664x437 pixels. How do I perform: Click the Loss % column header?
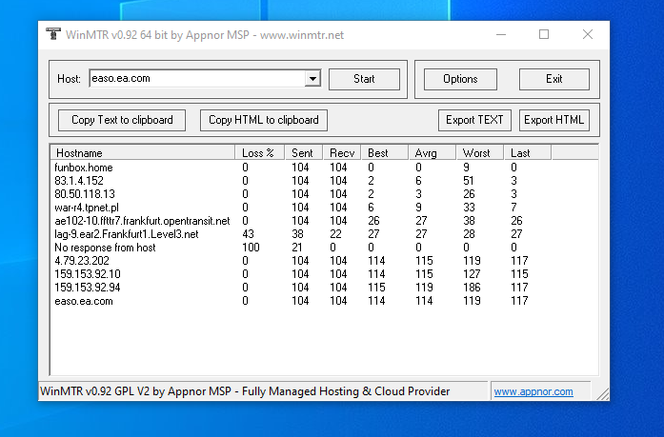coord(260,153)
